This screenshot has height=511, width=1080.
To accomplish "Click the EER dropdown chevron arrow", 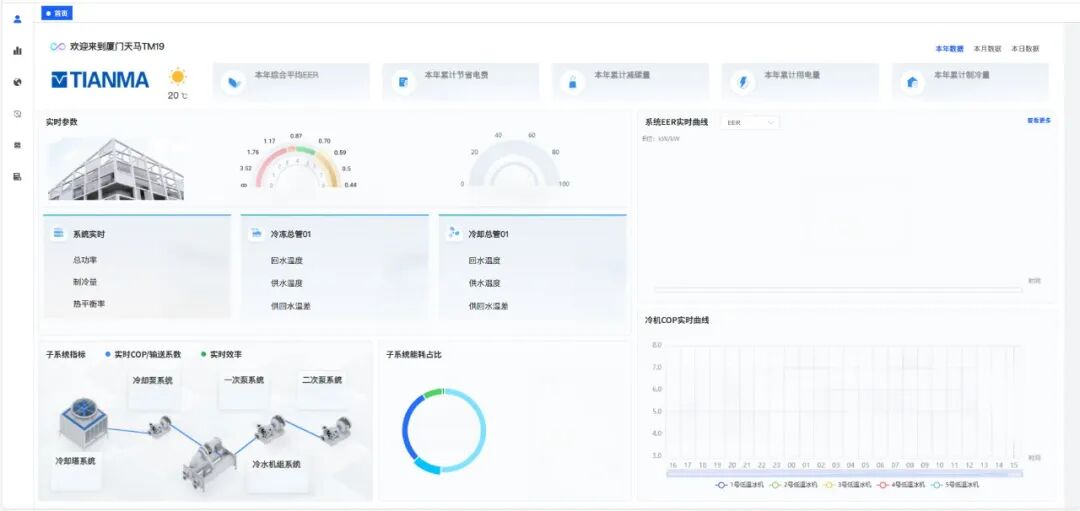I will (771, 122).
